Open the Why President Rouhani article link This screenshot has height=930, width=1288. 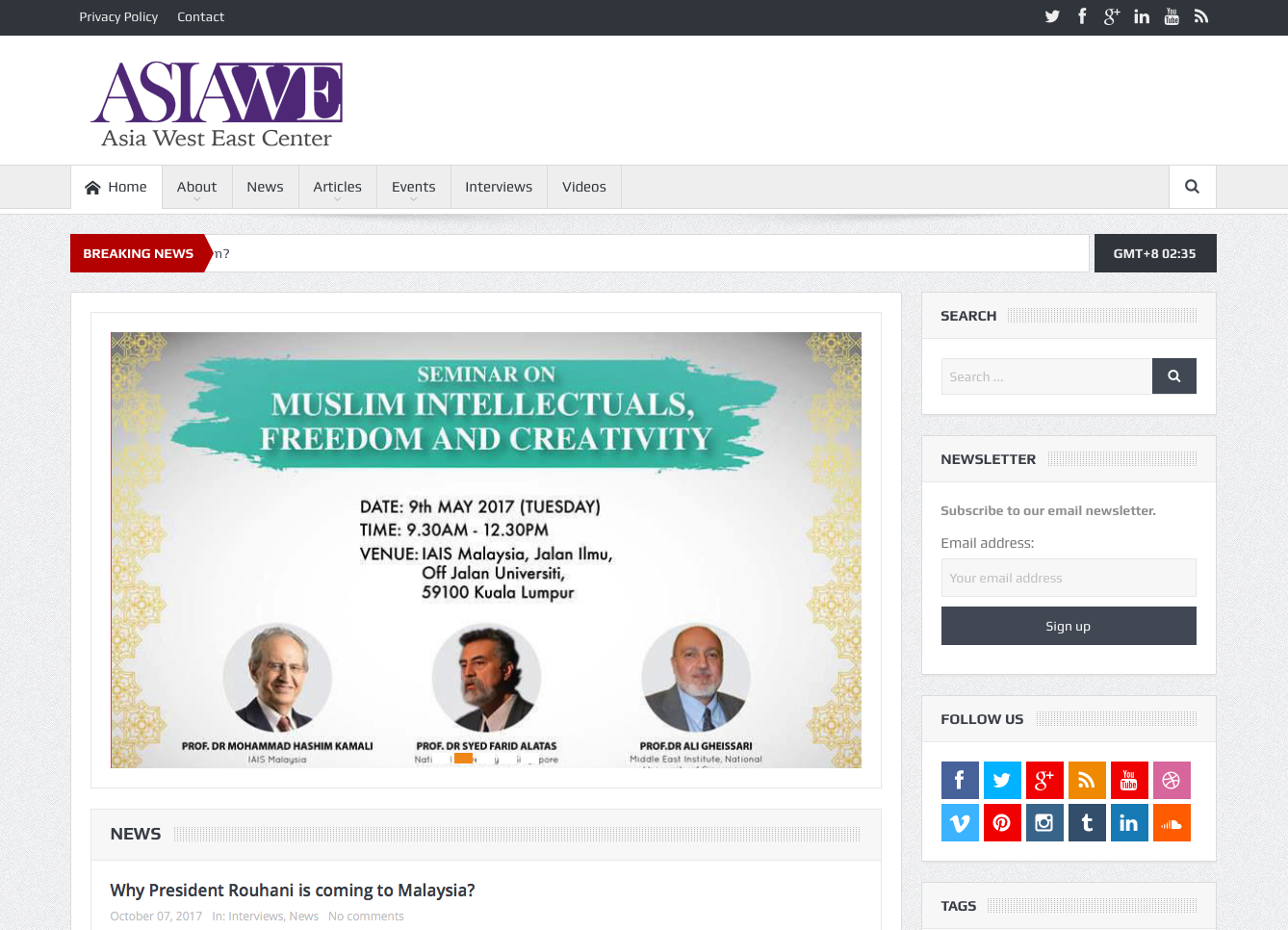click(293, 891)
